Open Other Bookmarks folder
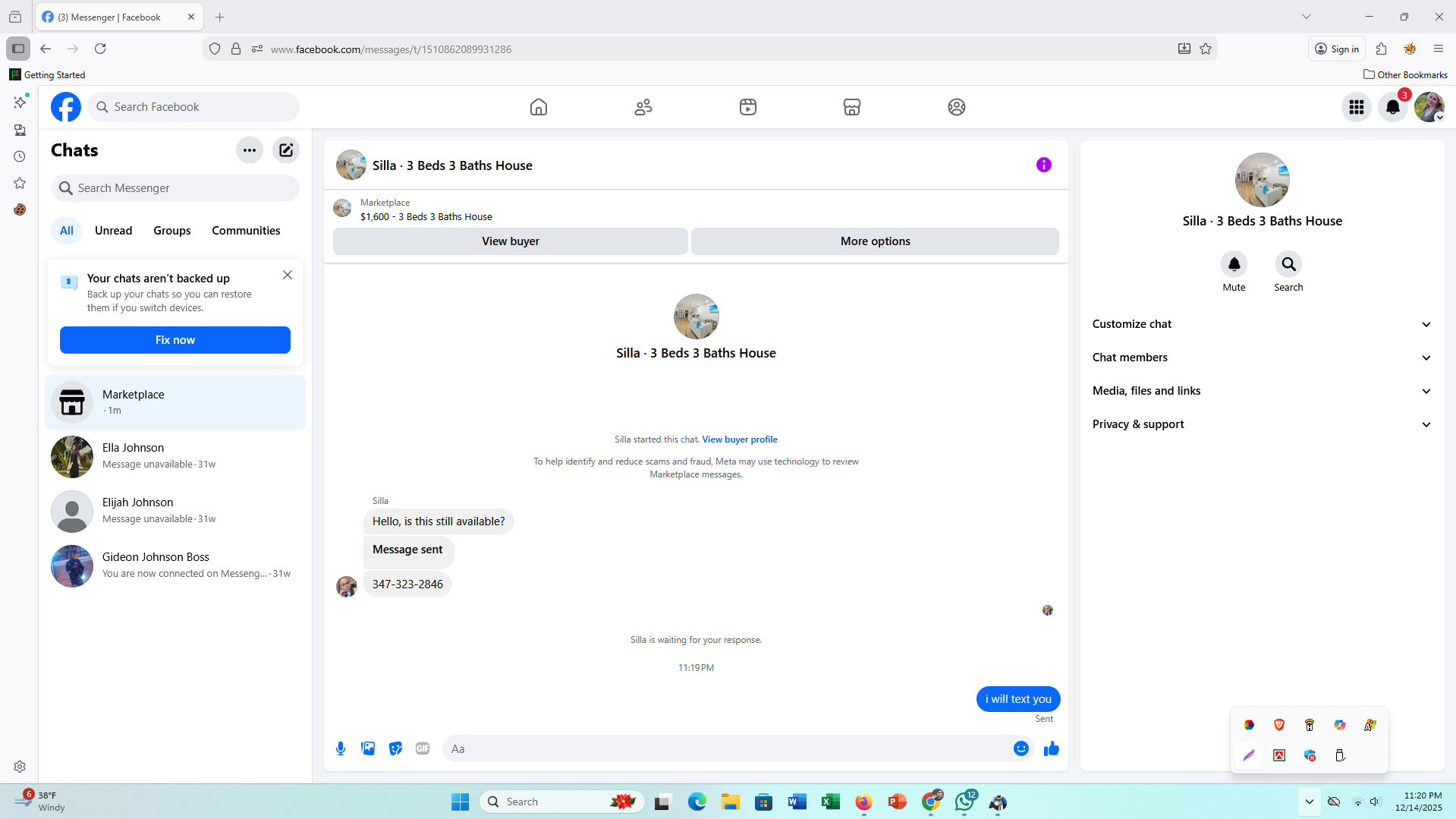Screen dimensions: 1456x819 1405,74
